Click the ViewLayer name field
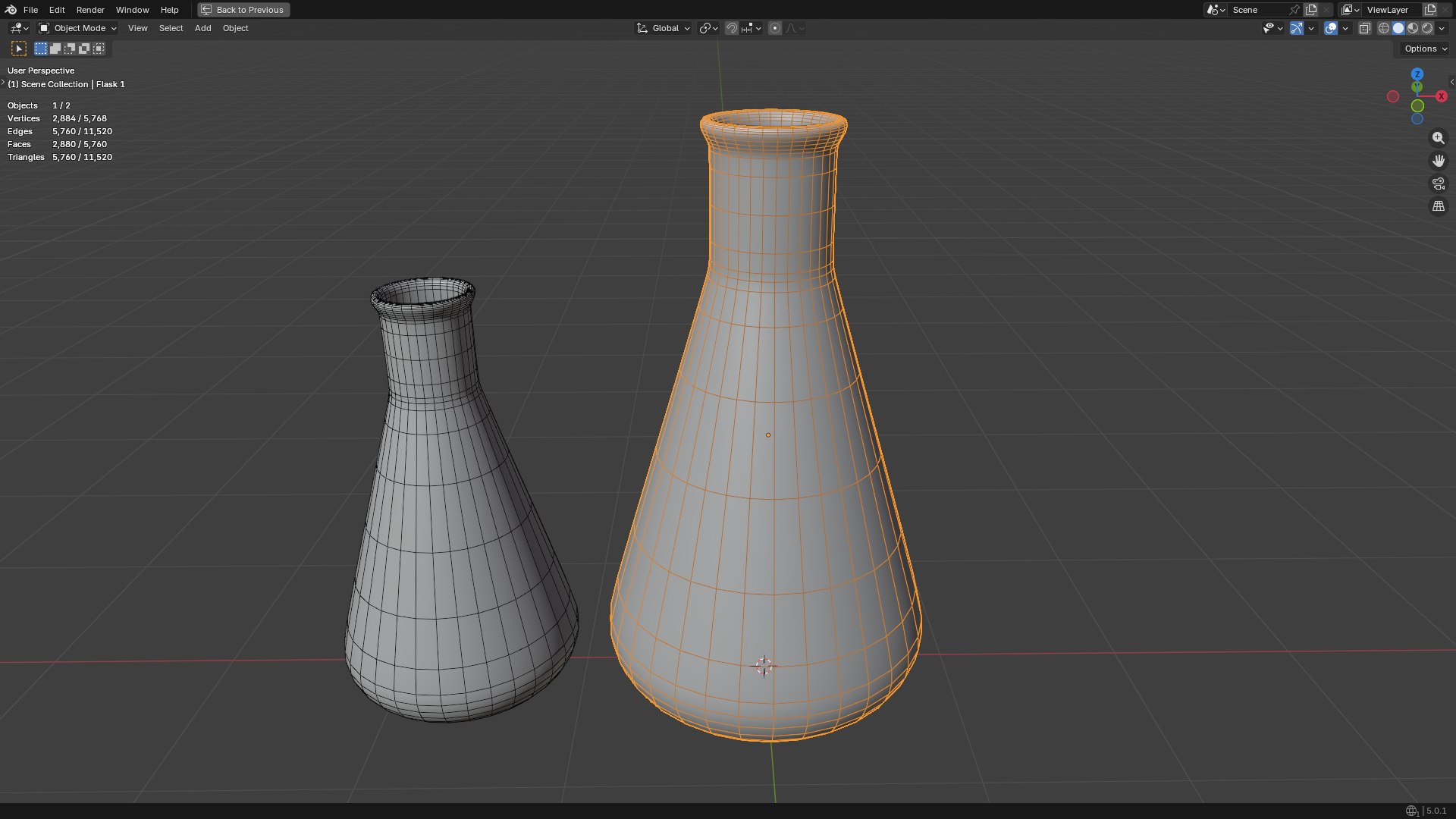 tap(1392, 10)
